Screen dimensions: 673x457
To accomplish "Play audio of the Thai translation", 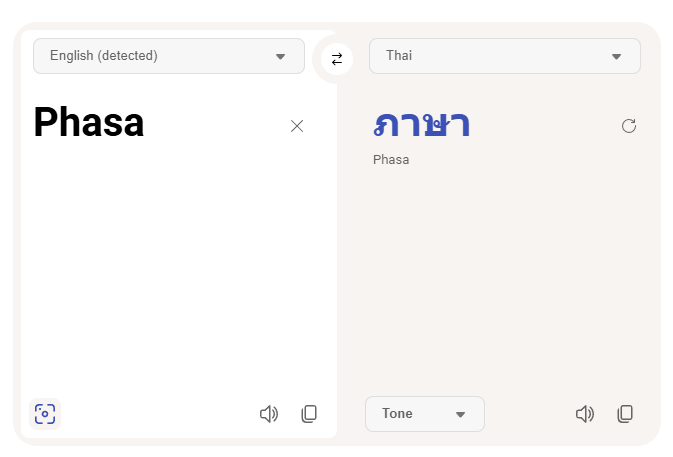I will click(x=585, y=413).
